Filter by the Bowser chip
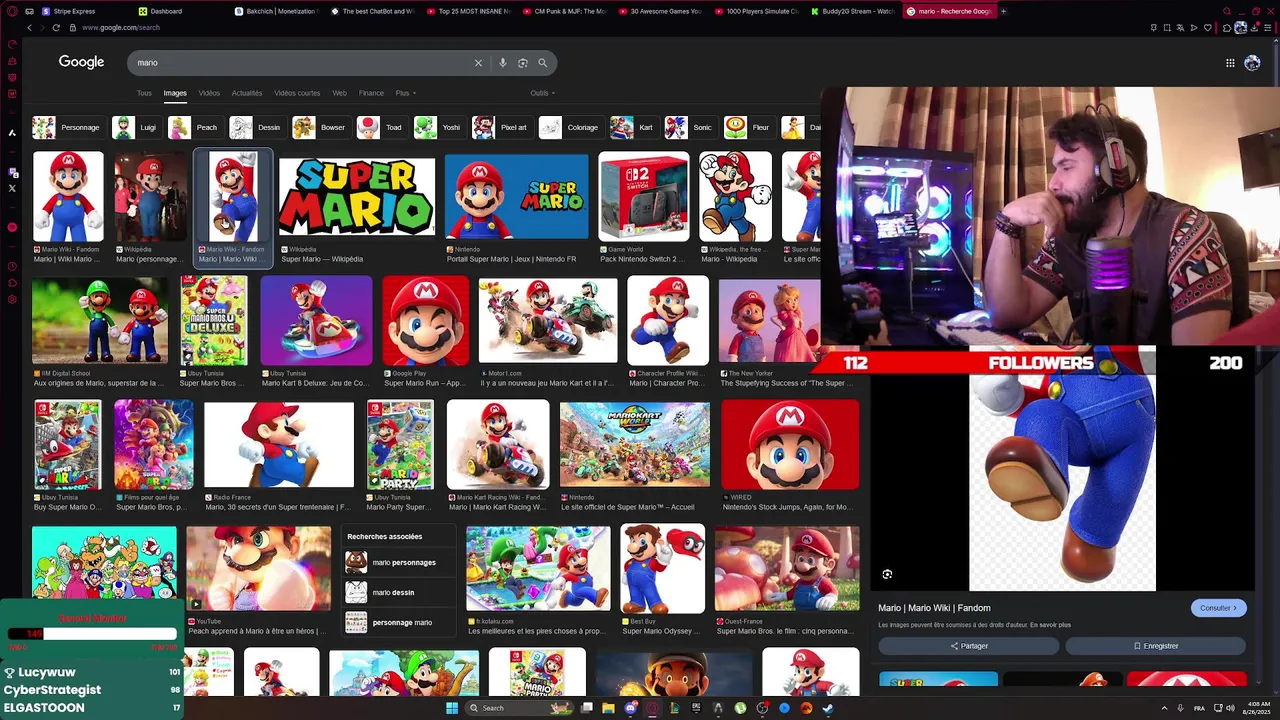Viewport: 1280px width, 720px height. point(320,128)
